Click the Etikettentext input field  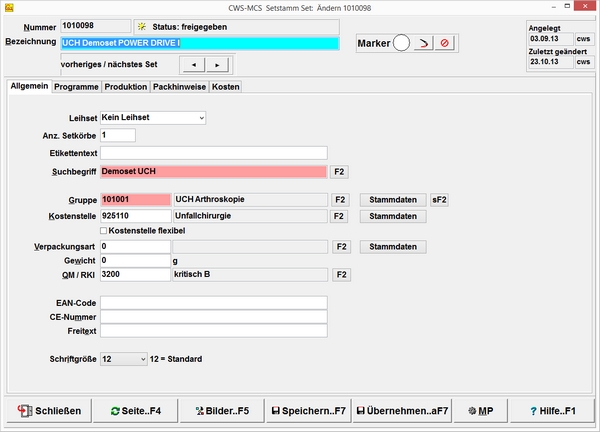pyautogui.click(x=214, y=153)
